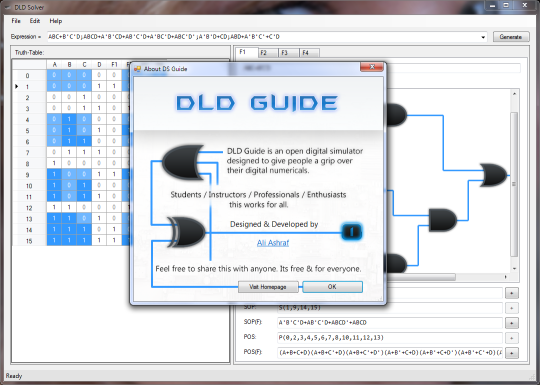Click the F1 cell in row 14
This screenshot has width=540, height=385.
(x=114, y=229)
